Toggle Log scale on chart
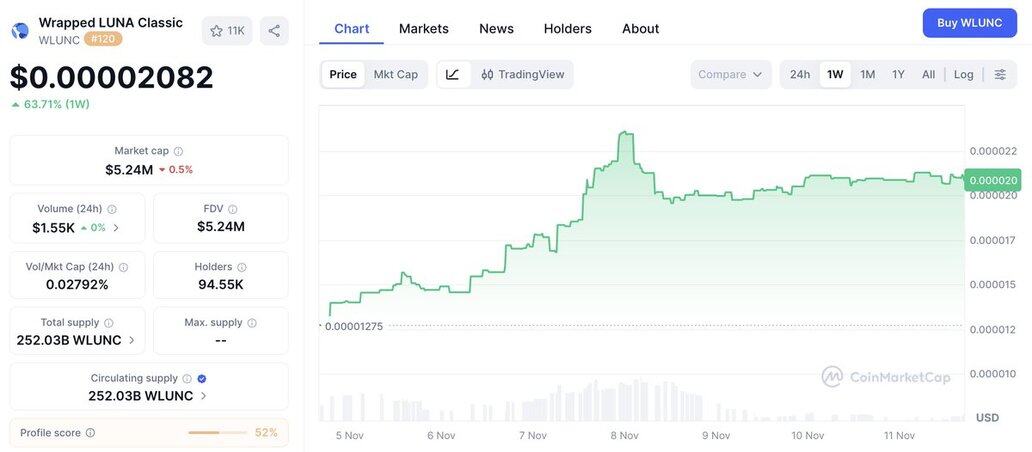This screenshot has height=452, width=1032. pos(963,74)
